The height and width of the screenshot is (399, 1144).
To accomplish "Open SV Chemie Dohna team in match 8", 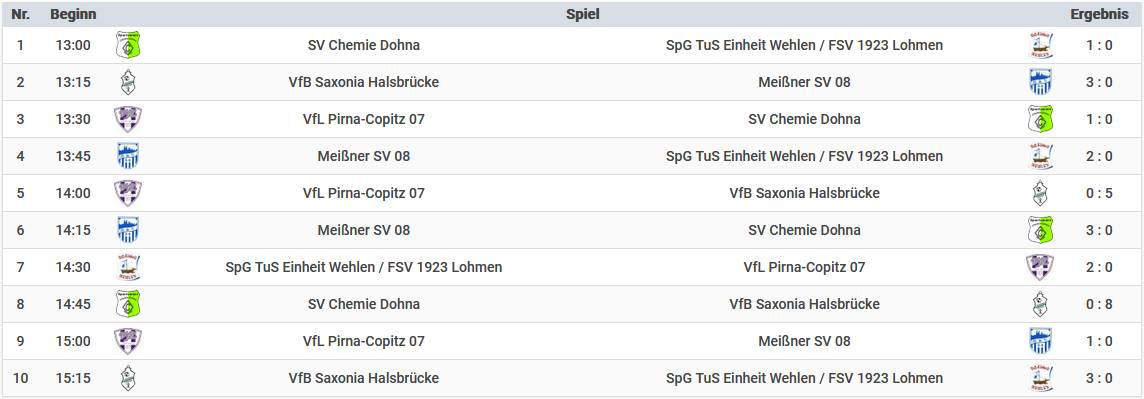I will pos(364,304).
